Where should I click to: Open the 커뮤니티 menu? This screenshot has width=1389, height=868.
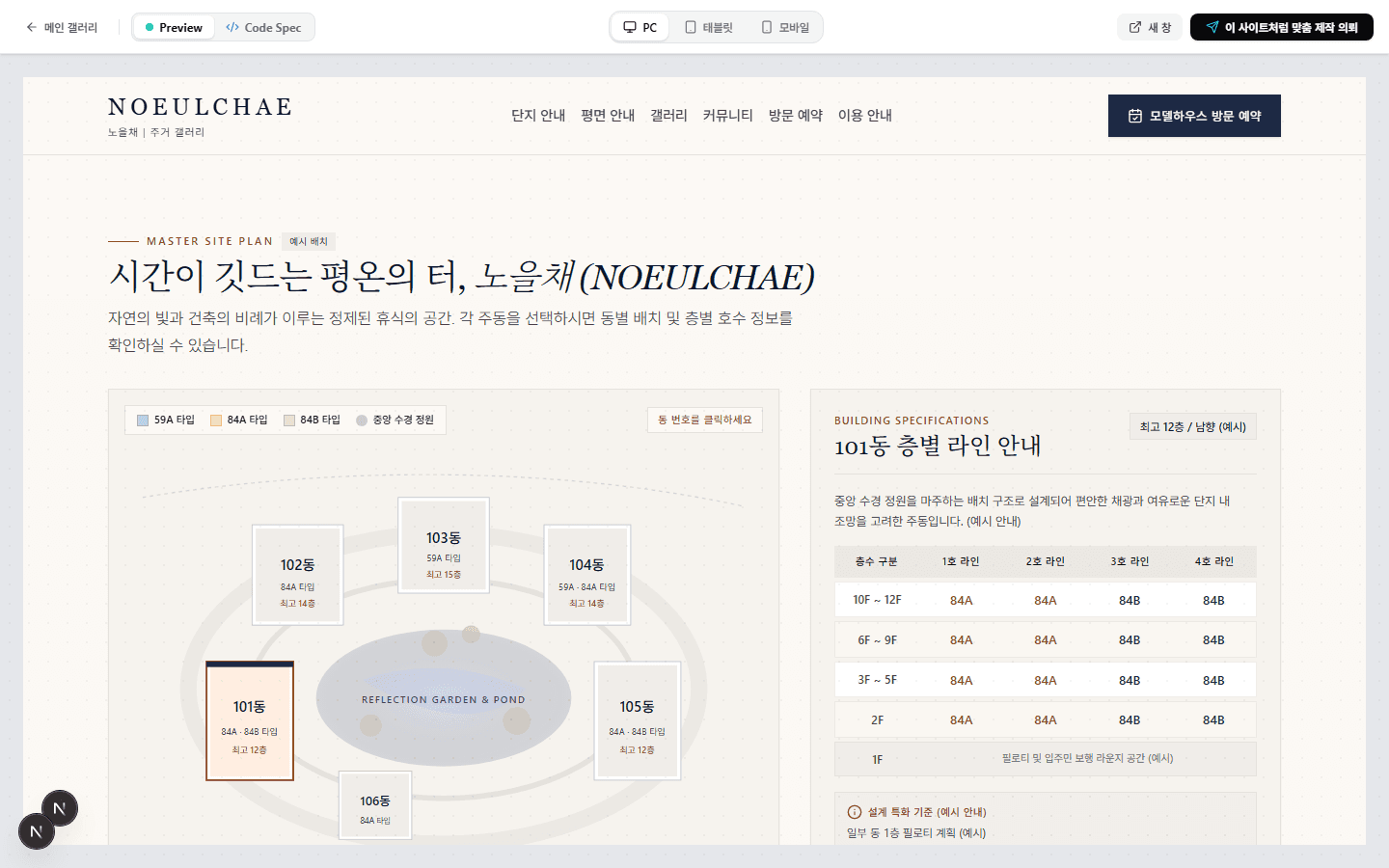(727, 116)
